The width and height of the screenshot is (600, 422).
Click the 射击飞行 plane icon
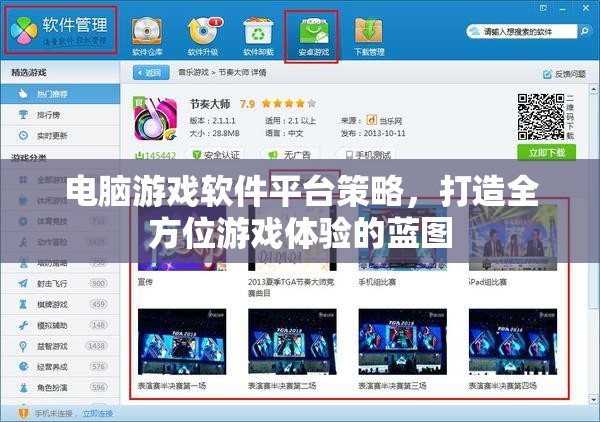[23, 283]
